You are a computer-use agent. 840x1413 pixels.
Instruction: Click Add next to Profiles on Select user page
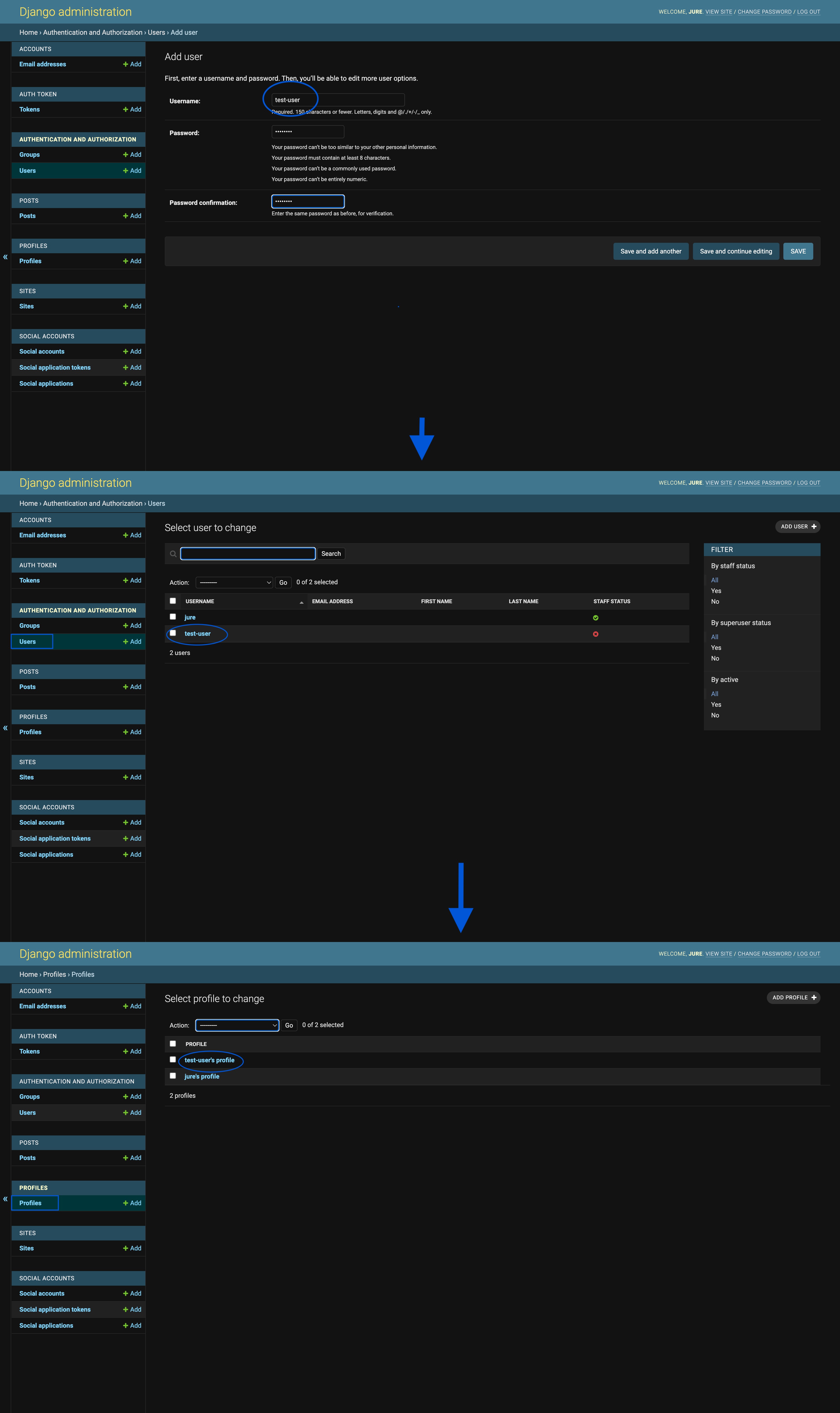click(x=132, y=732)
